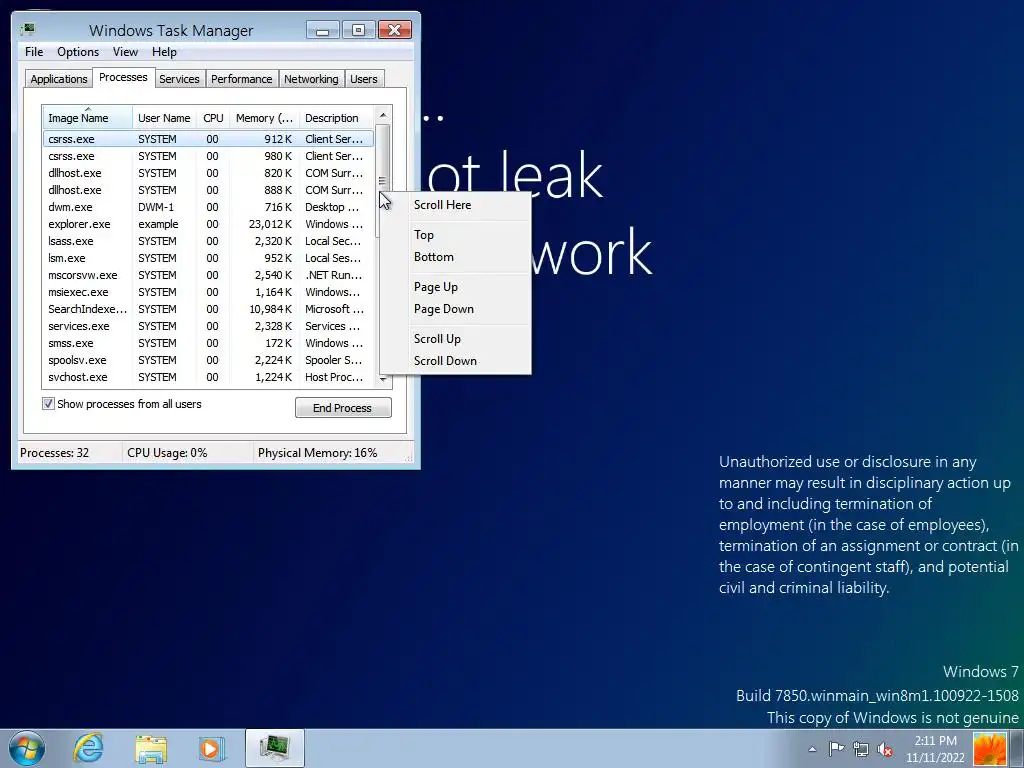
Task: Click the process list scrollbar thumb
Action: click(383, 181)
